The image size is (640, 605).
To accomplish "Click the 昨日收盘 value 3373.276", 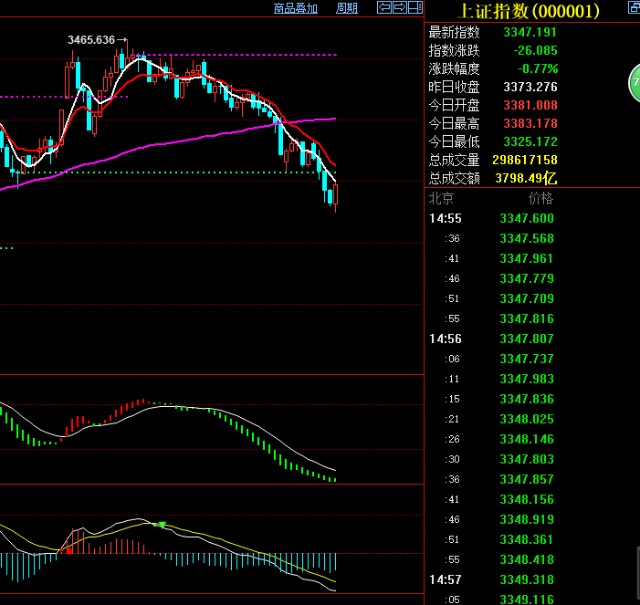I will click(x=529, y=87).
